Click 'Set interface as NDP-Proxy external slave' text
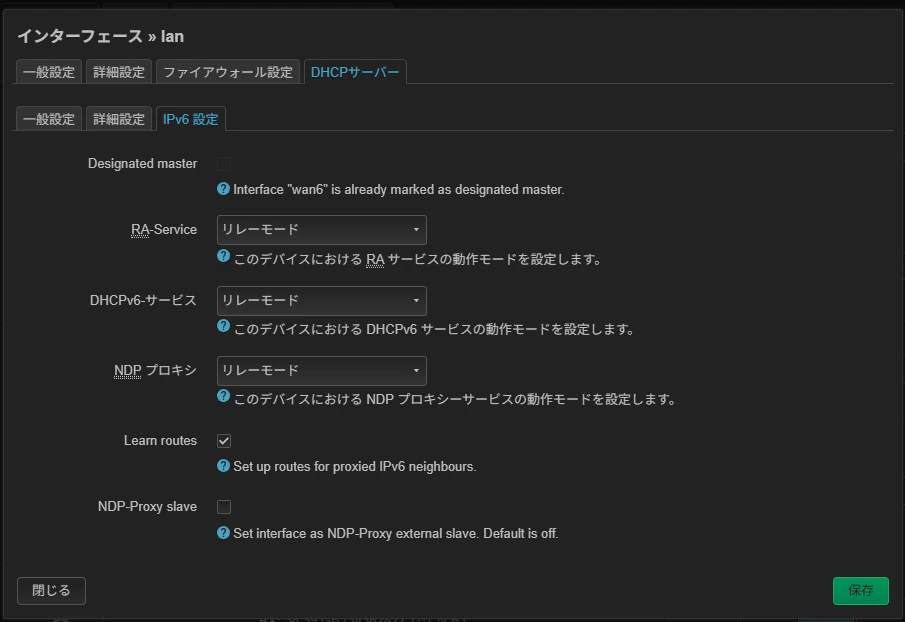The height and width of the screenshot is (622, 905). tap(356, 534)
